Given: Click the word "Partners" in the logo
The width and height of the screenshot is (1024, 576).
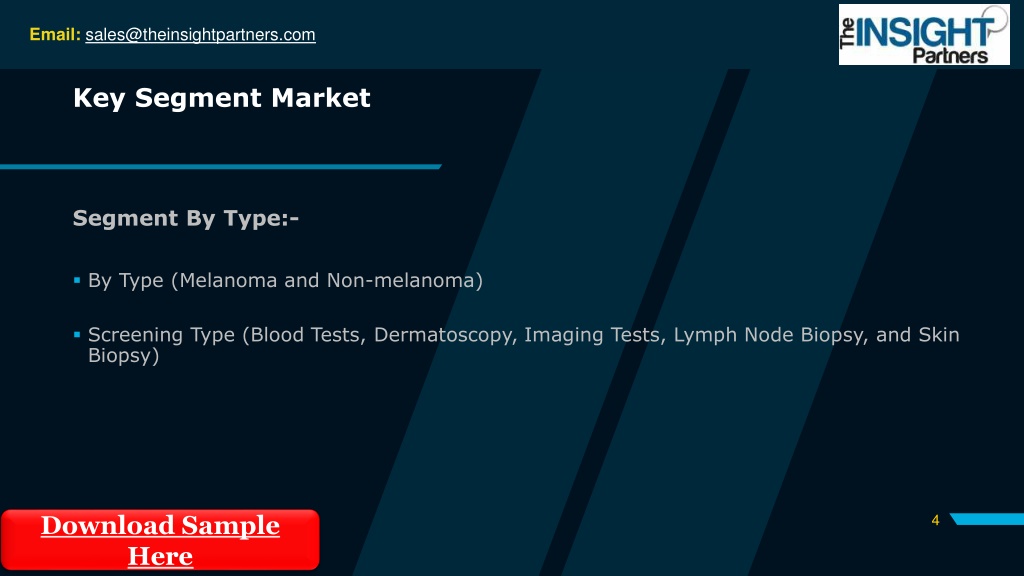Looking at the screenshot, I should tap(950, 56).
